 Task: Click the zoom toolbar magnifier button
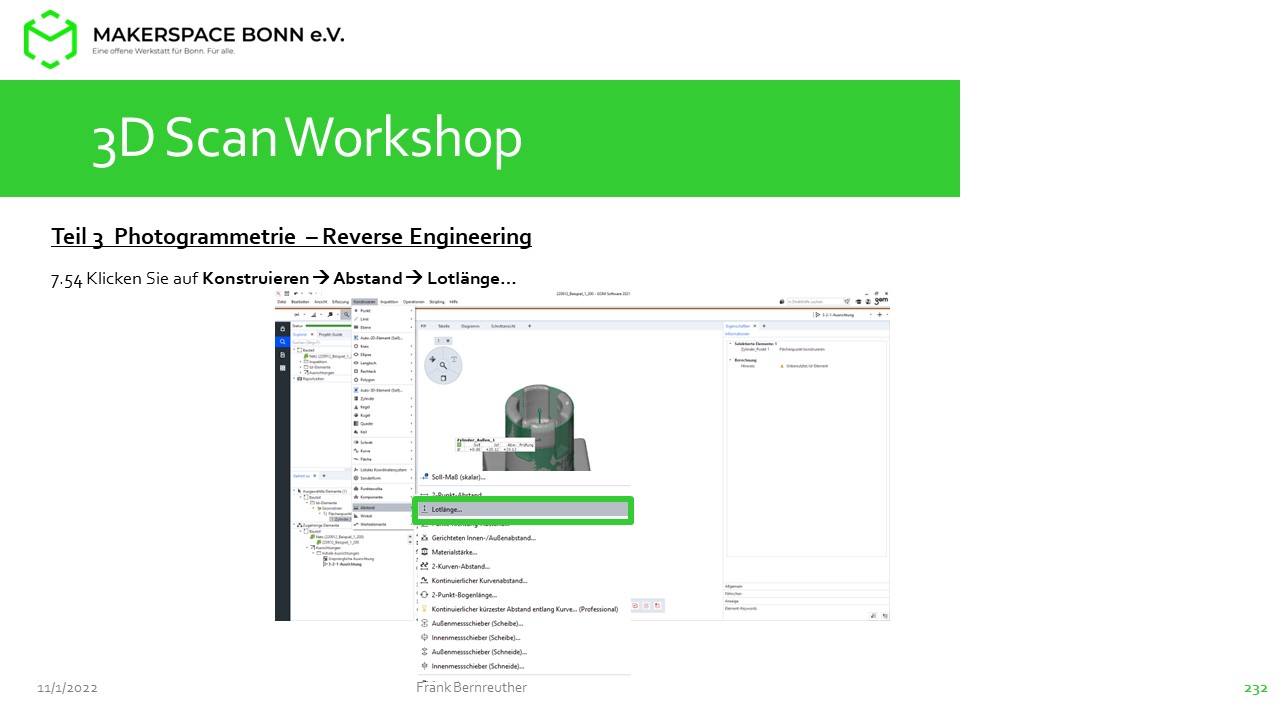pyautogui.click(x=346, y=314)
